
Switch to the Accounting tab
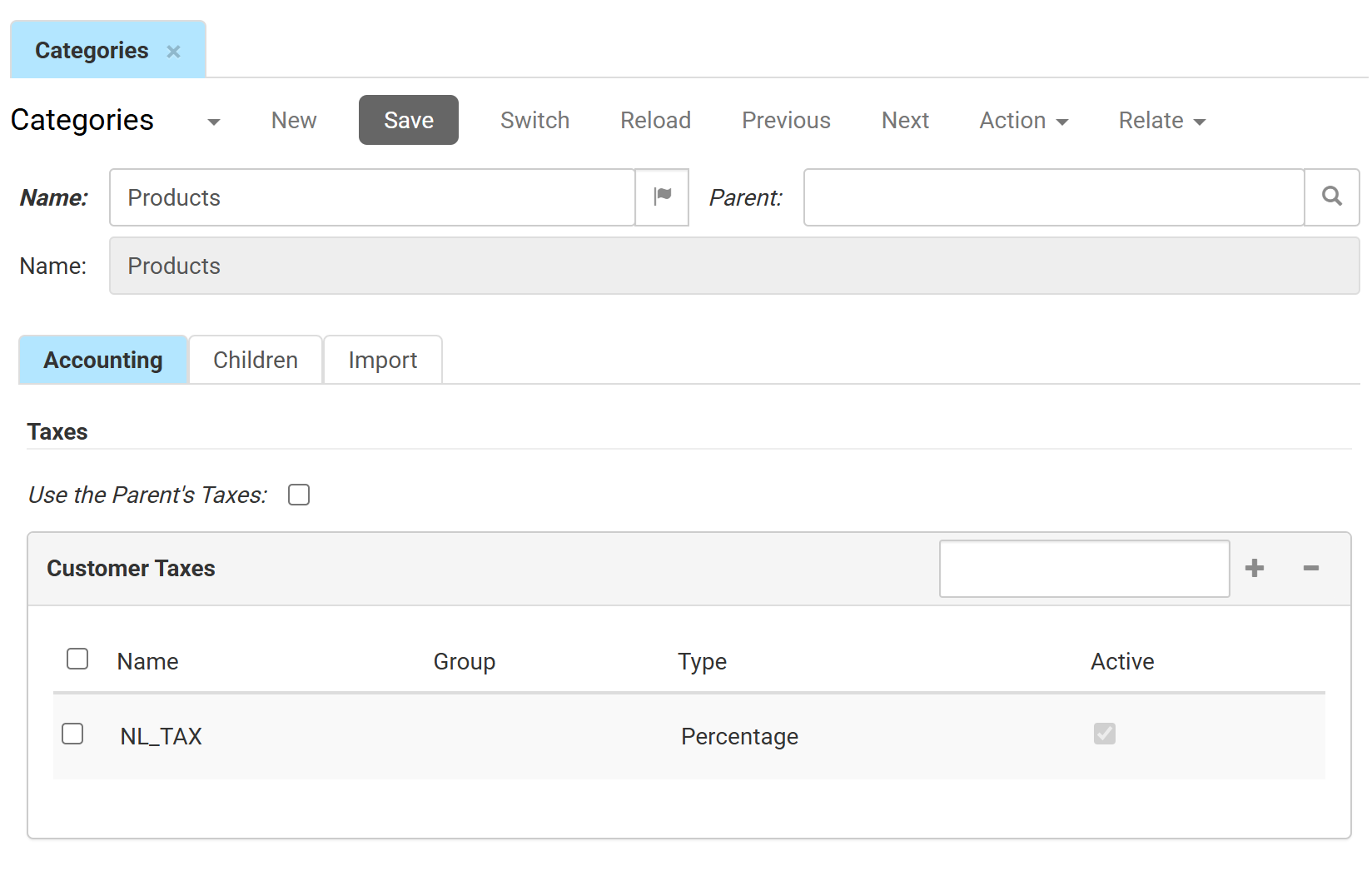tap(103, 360)
